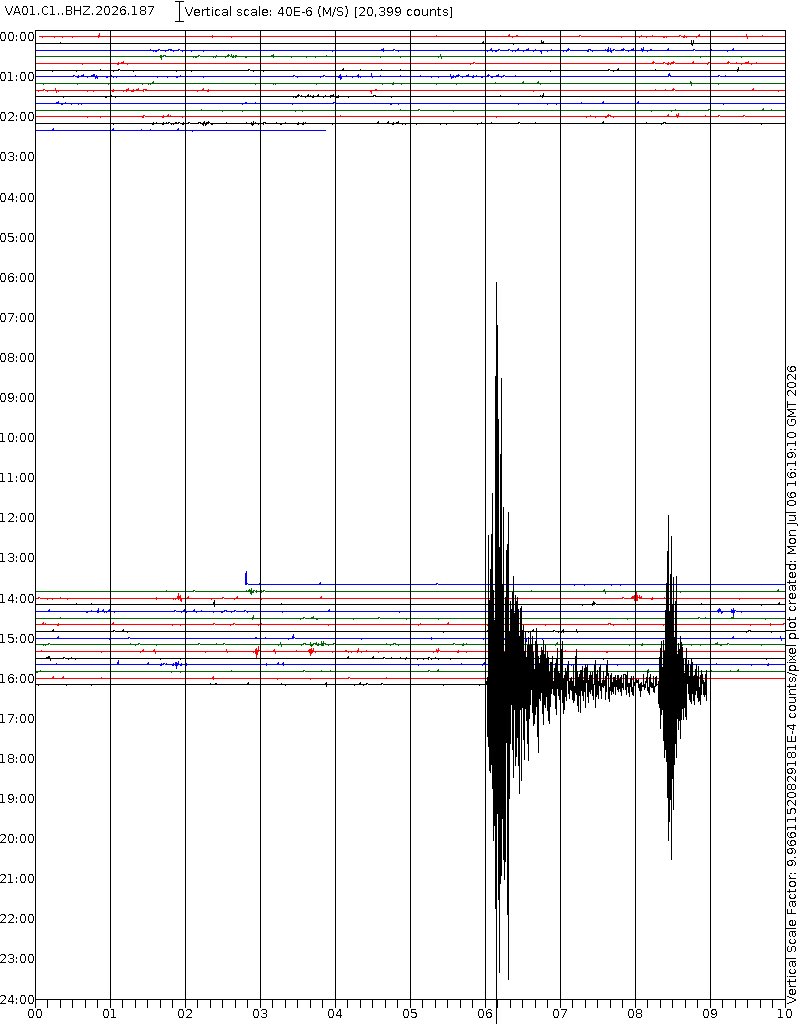The image size is (800, 1024).
Task: Select the 12:00 hour label
Action: point(18,518)
